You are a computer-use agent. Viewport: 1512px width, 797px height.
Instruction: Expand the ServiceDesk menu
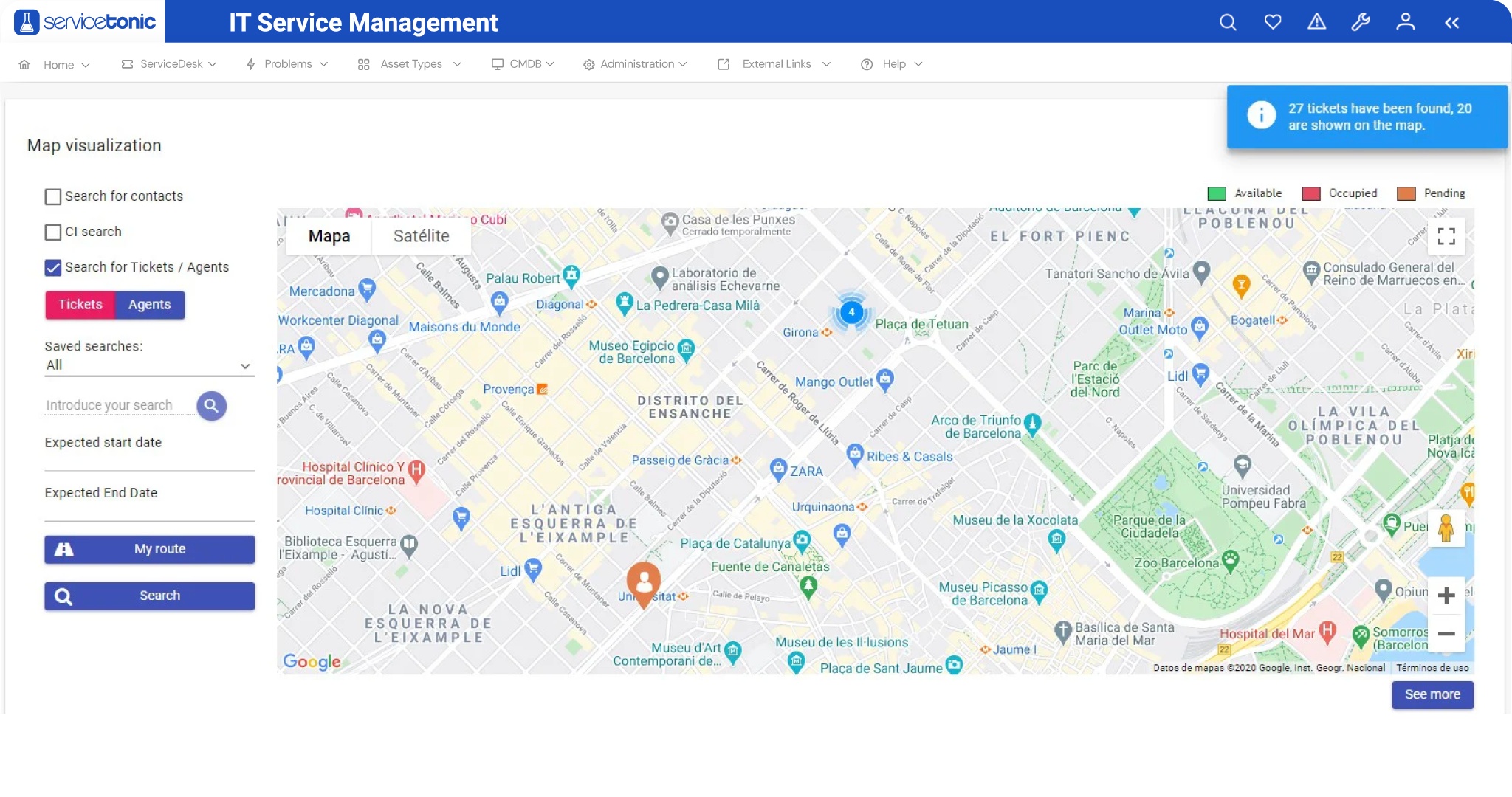point(169,64)
